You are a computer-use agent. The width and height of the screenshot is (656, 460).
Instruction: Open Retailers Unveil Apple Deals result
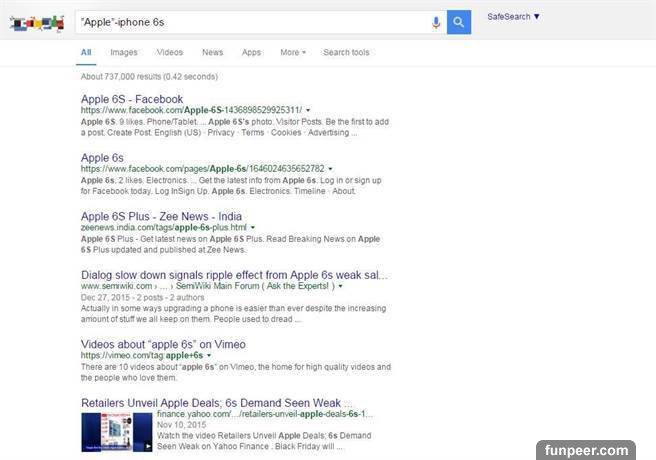pos(233,402)
